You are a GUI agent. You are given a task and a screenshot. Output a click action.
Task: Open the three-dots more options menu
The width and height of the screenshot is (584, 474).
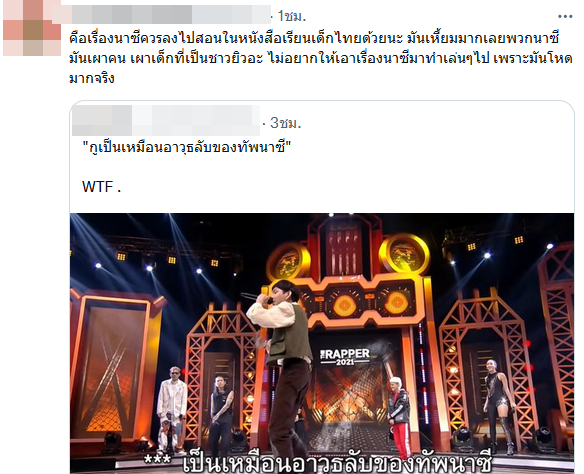click(x=565, y=16)
